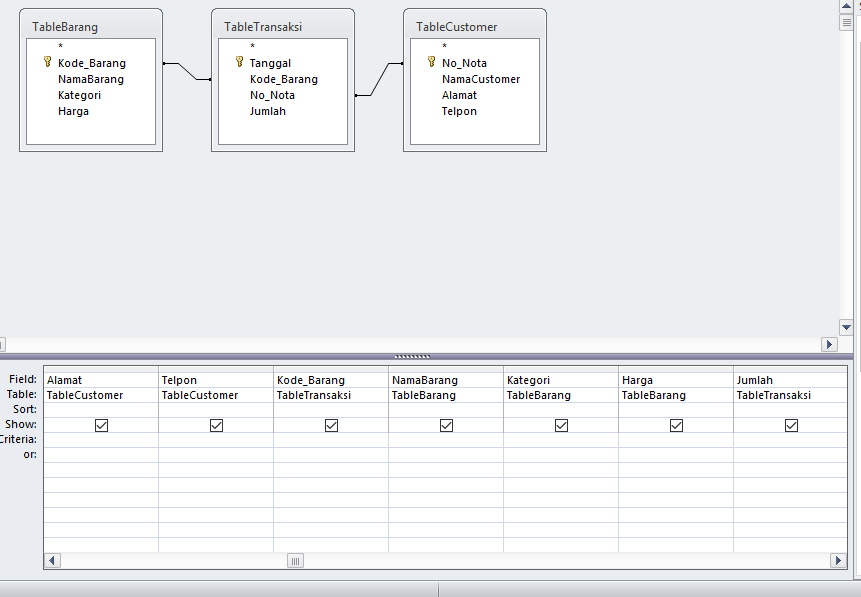Open the Sort dropdown for NamaBarang
This screenshot has width=861, height=597.
click(x=446, y=410)
